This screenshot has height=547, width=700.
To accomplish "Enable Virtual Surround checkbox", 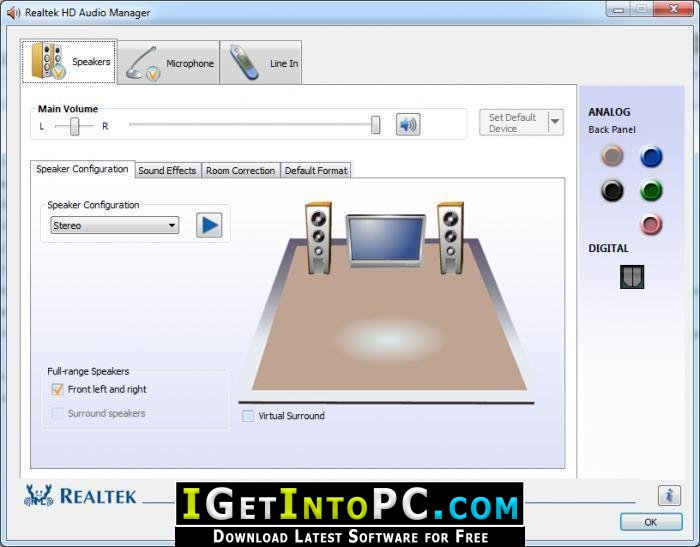I will click(x=247, y=416).
